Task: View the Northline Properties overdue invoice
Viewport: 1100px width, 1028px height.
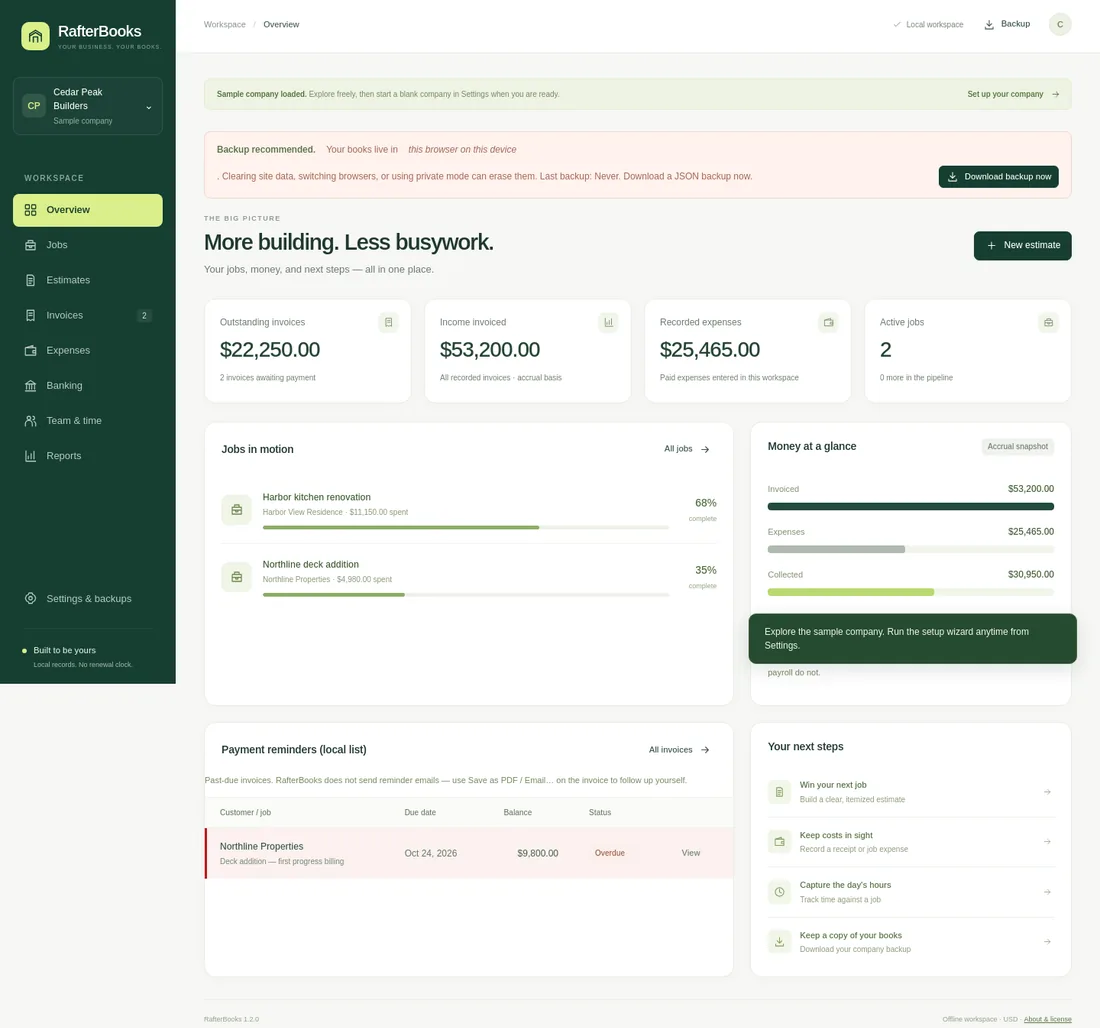Action: point(690,853)
